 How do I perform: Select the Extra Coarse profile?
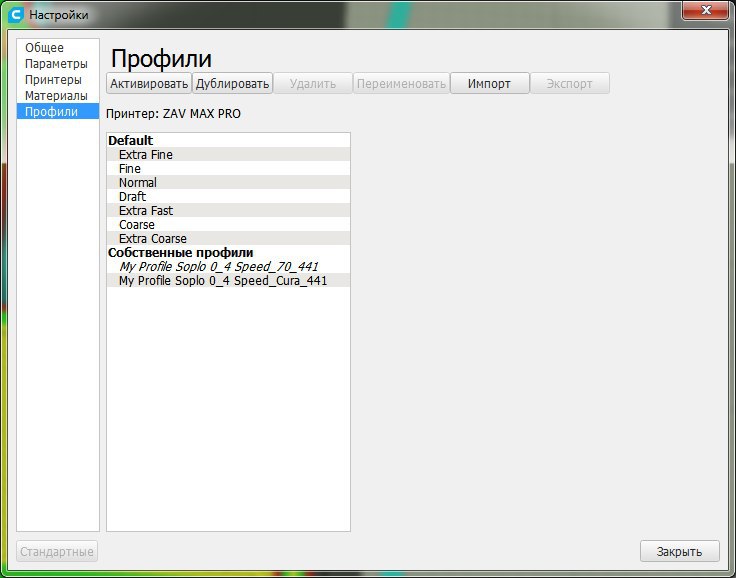tap(228, 239)
